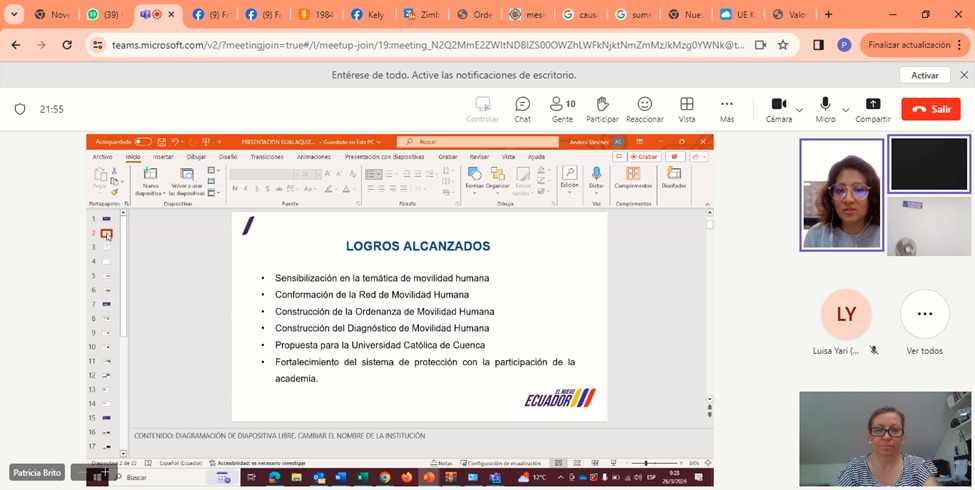
Task: Open the Chrome tab search dropdown
Action: tap(14, 15)
